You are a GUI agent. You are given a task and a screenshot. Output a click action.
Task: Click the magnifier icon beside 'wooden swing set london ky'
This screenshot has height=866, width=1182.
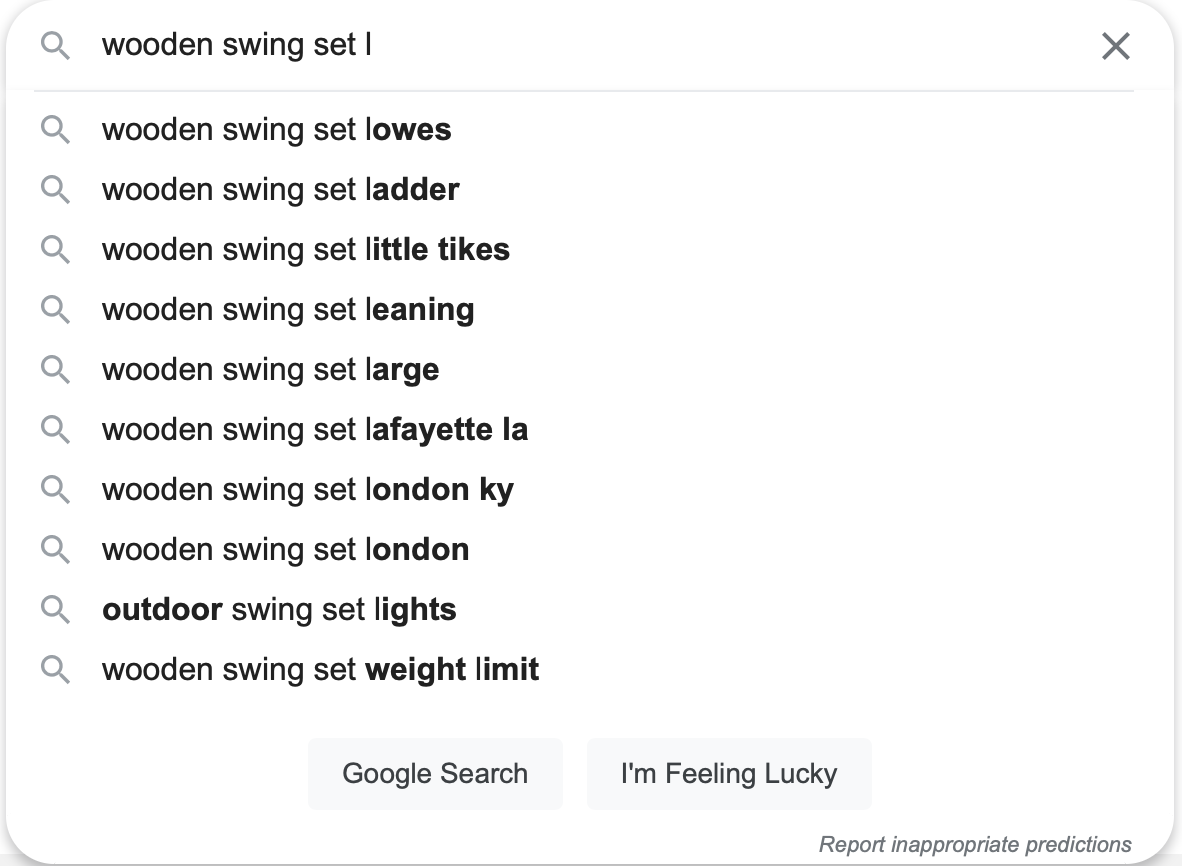pos(56,489)
